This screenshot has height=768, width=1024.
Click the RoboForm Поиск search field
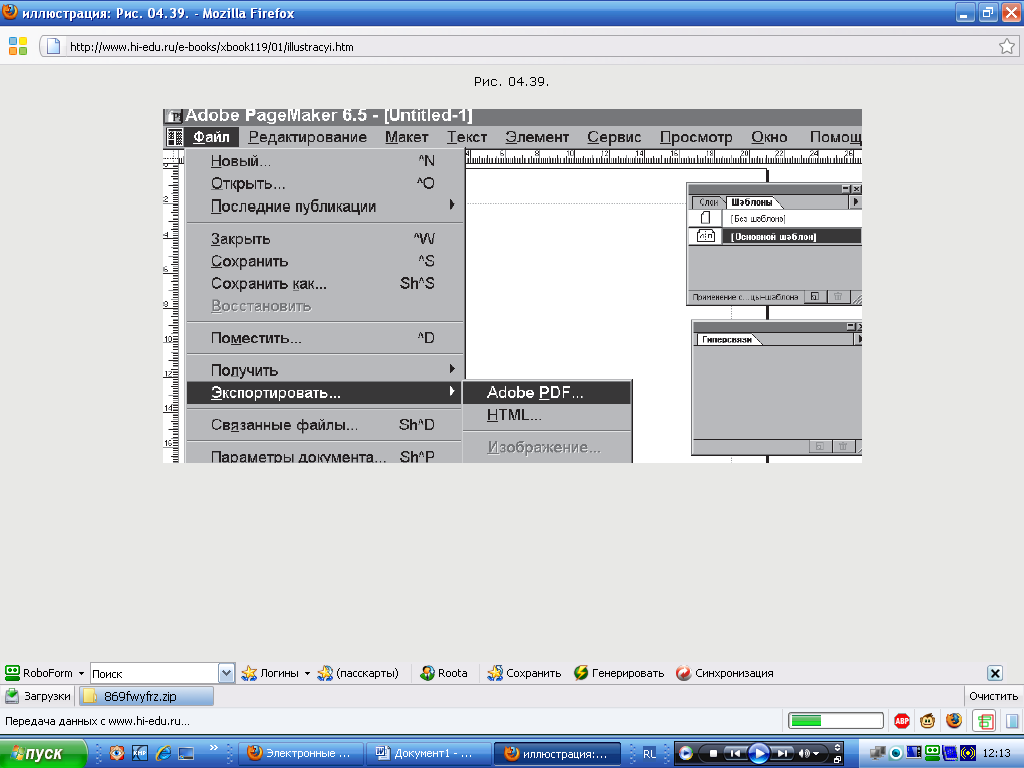tap(154, 673)
